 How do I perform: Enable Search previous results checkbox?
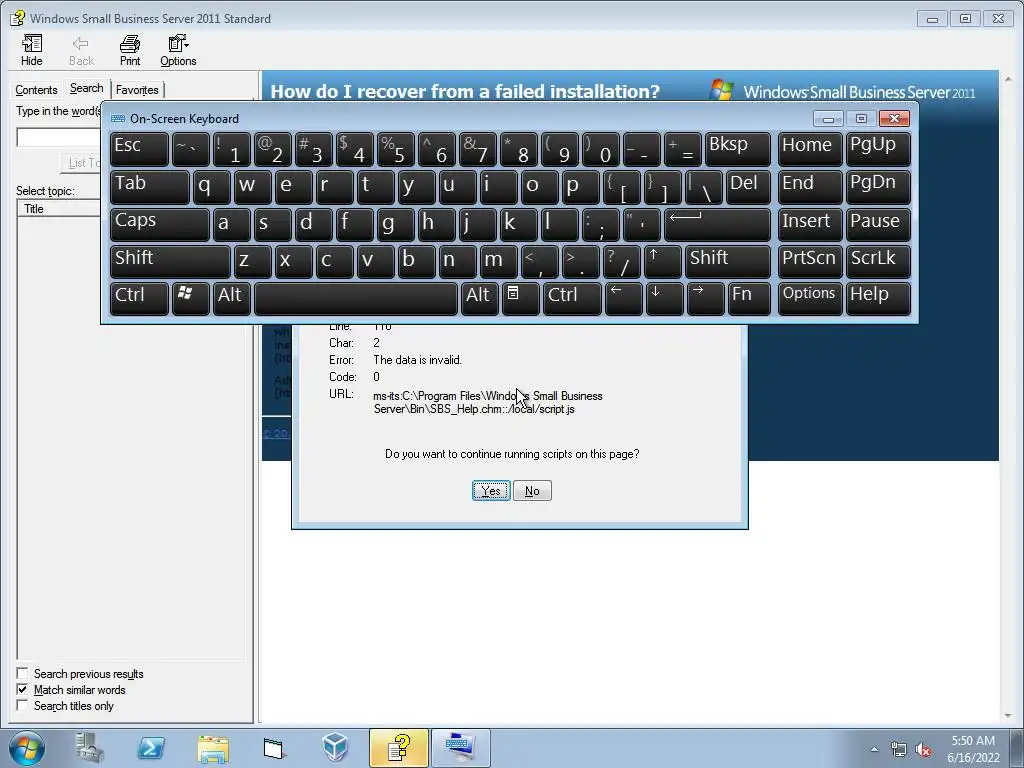22,673
